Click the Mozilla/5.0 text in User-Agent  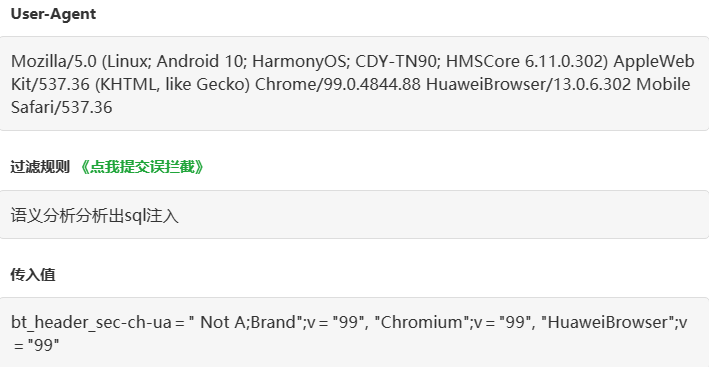[54, 61]
